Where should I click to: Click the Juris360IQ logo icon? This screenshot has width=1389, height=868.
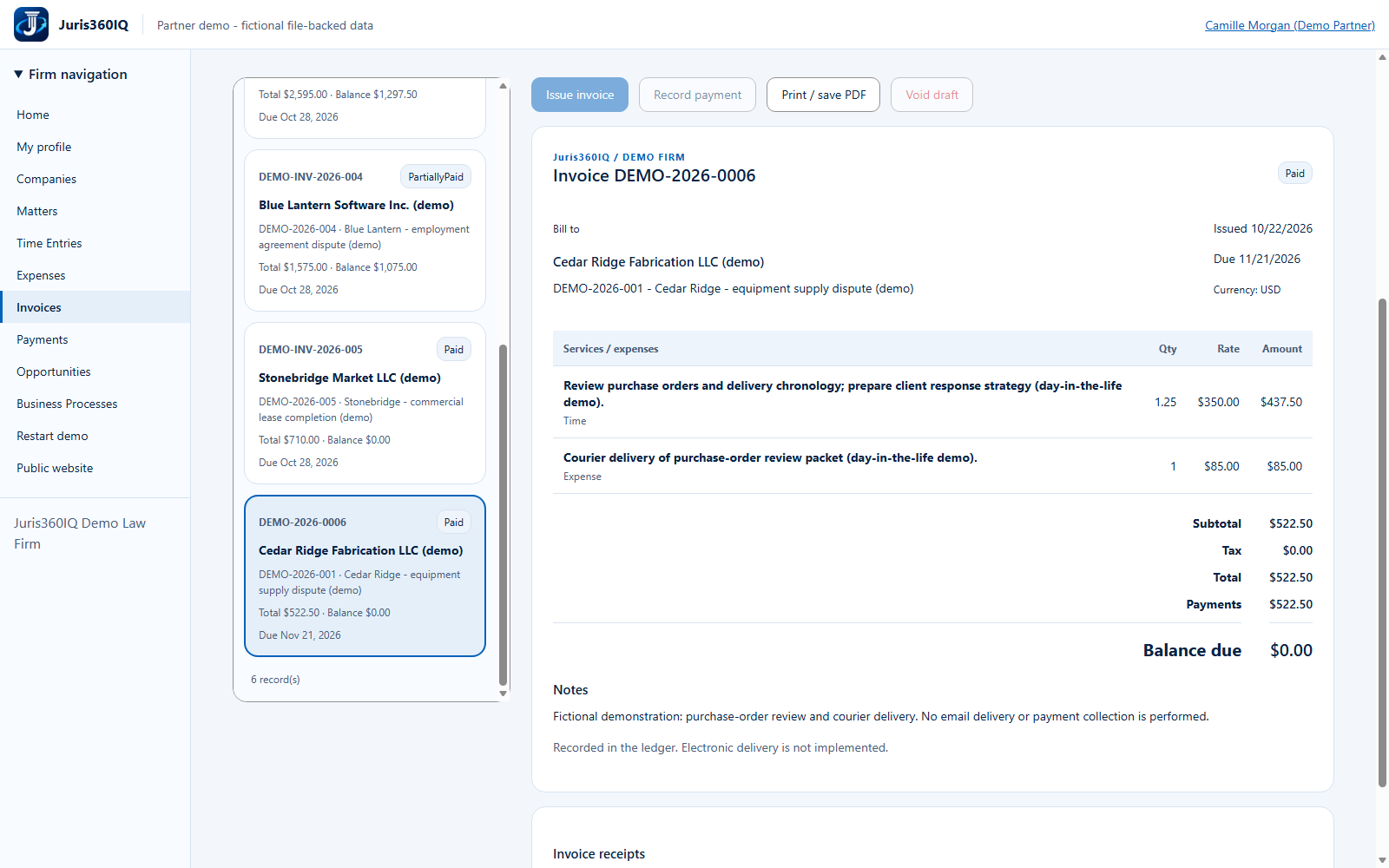click(31, 24)
